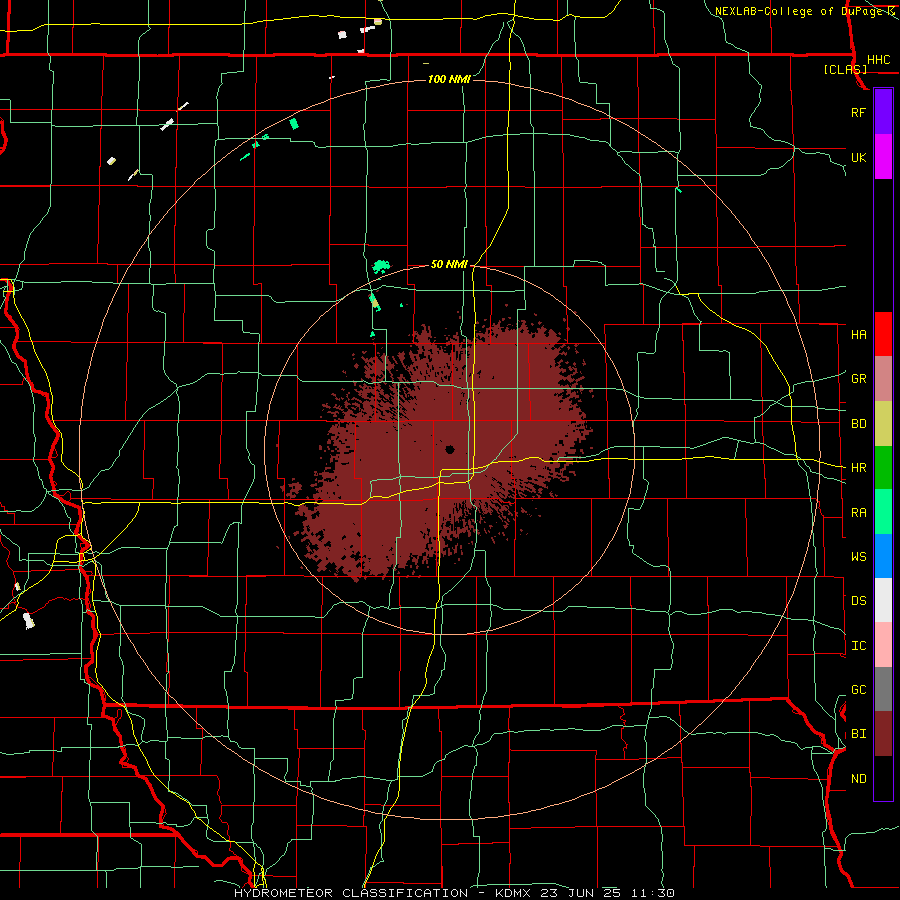Click the 'KDMX' station identifier in the caption

512,893
